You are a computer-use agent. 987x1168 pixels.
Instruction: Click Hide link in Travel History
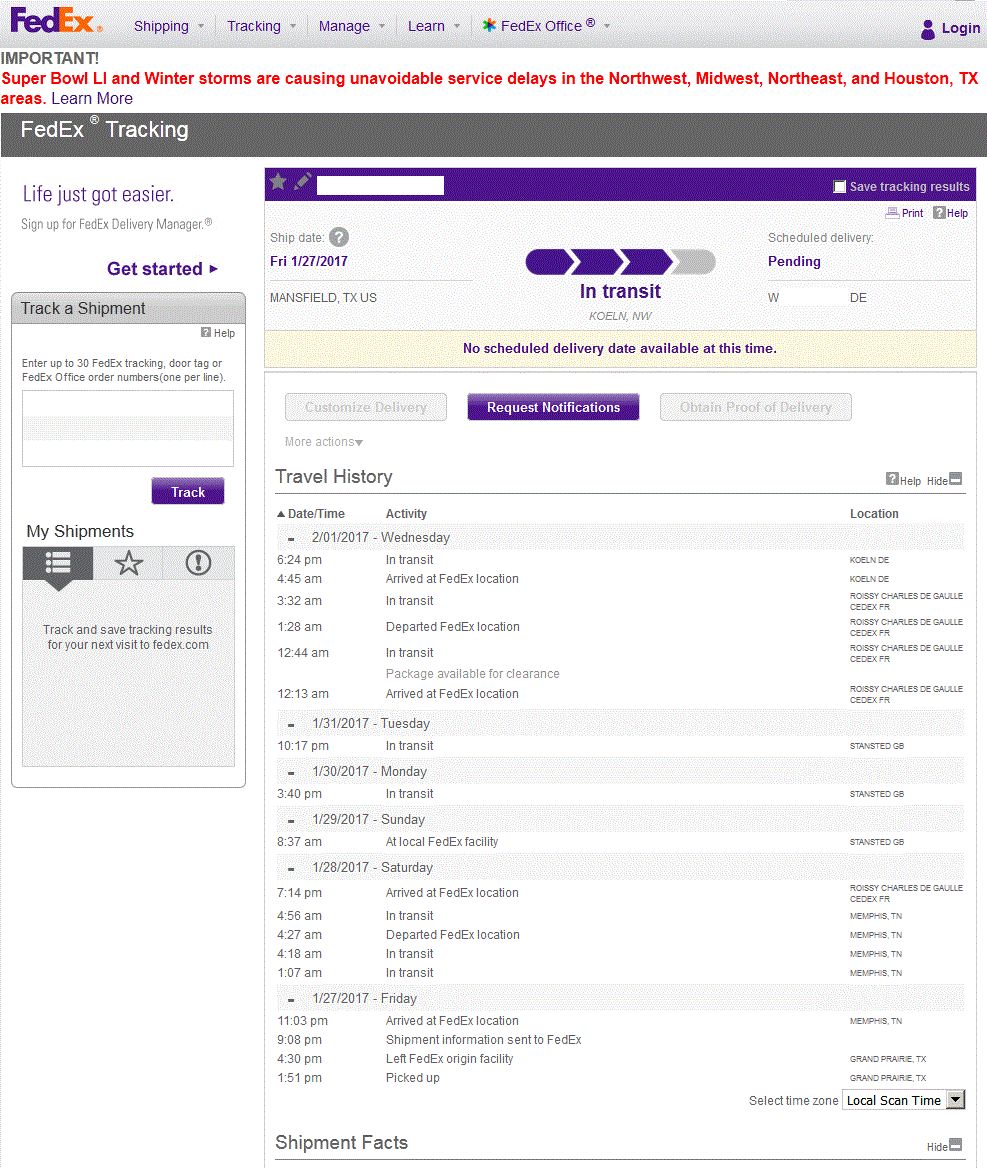937,481
